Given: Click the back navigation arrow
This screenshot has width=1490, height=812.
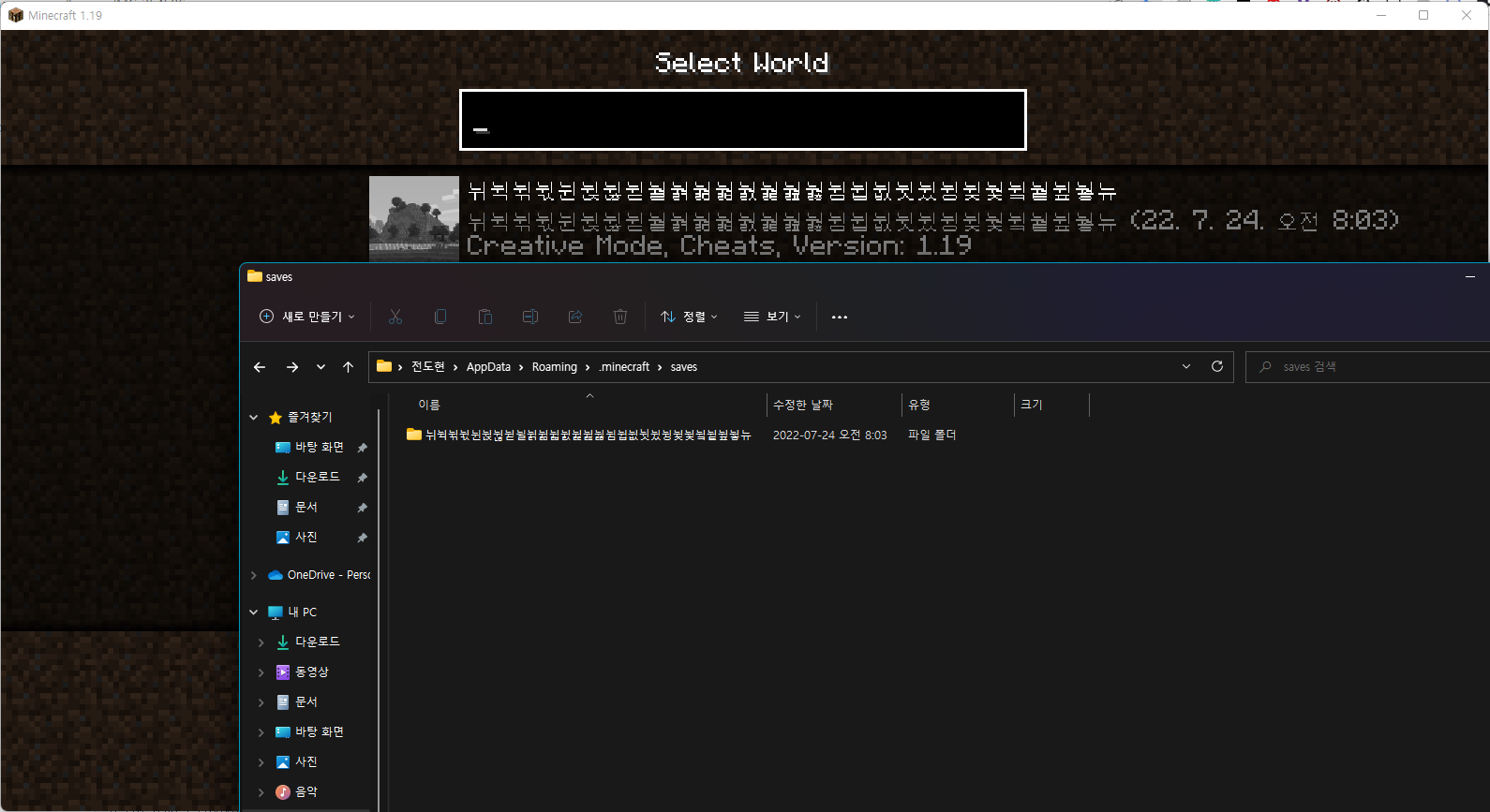Looking at the screenshot, I should click(260, 367).
